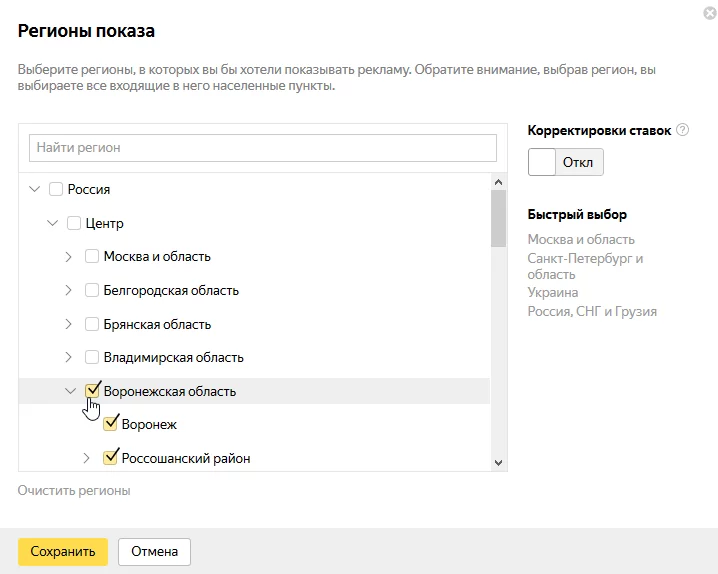The image size is (718, 574).
Task: Select quick choice Россия, СНГ и Грузия
Action: pyautogui.click(x=592, y=311)
